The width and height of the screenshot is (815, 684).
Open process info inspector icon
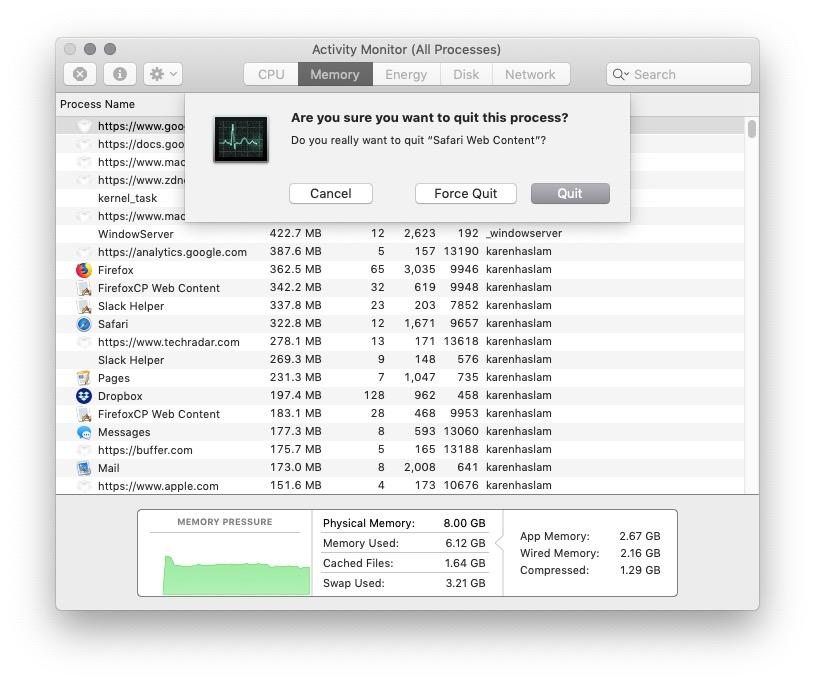(120, 74)
